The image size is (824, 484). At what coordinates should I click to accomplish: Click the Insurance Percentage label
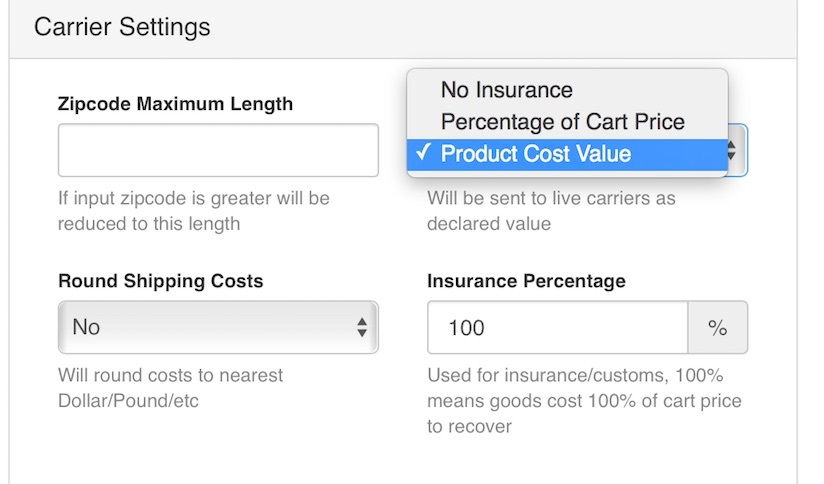[x=526, y=281]
